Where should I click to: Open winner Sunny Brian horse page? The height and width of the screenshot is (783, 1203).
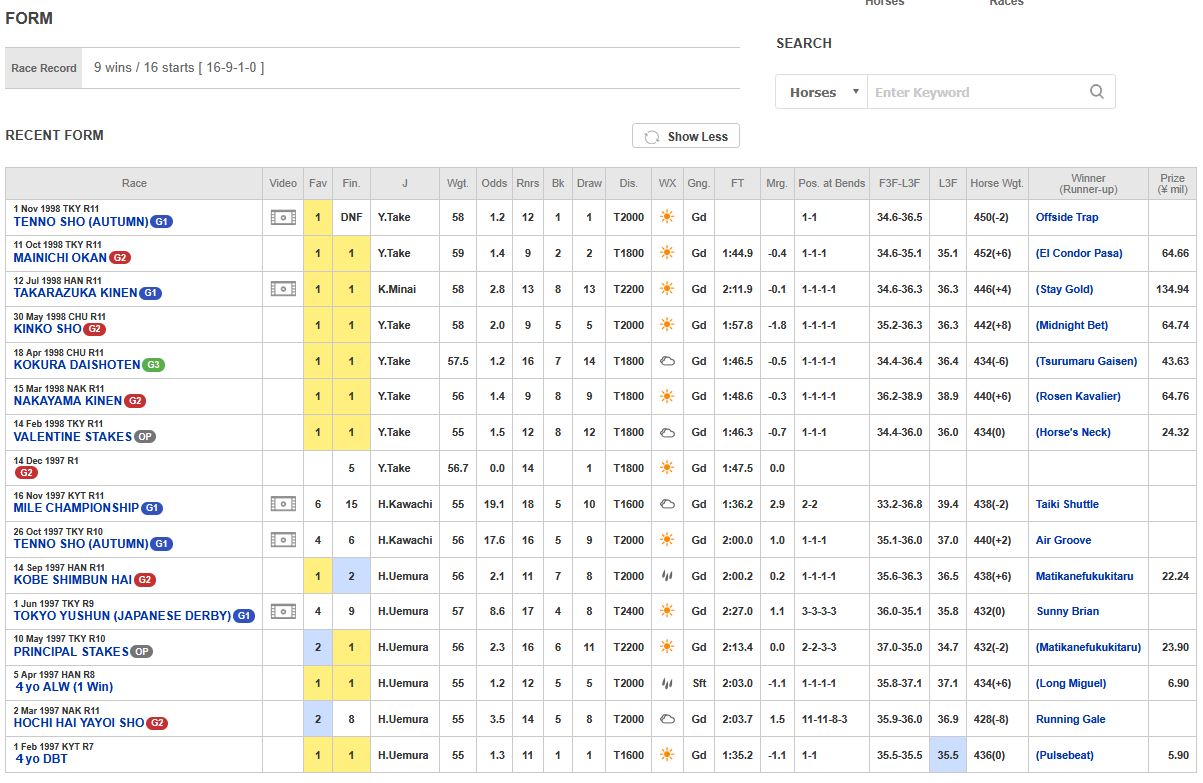click(x=1067, y=611)
